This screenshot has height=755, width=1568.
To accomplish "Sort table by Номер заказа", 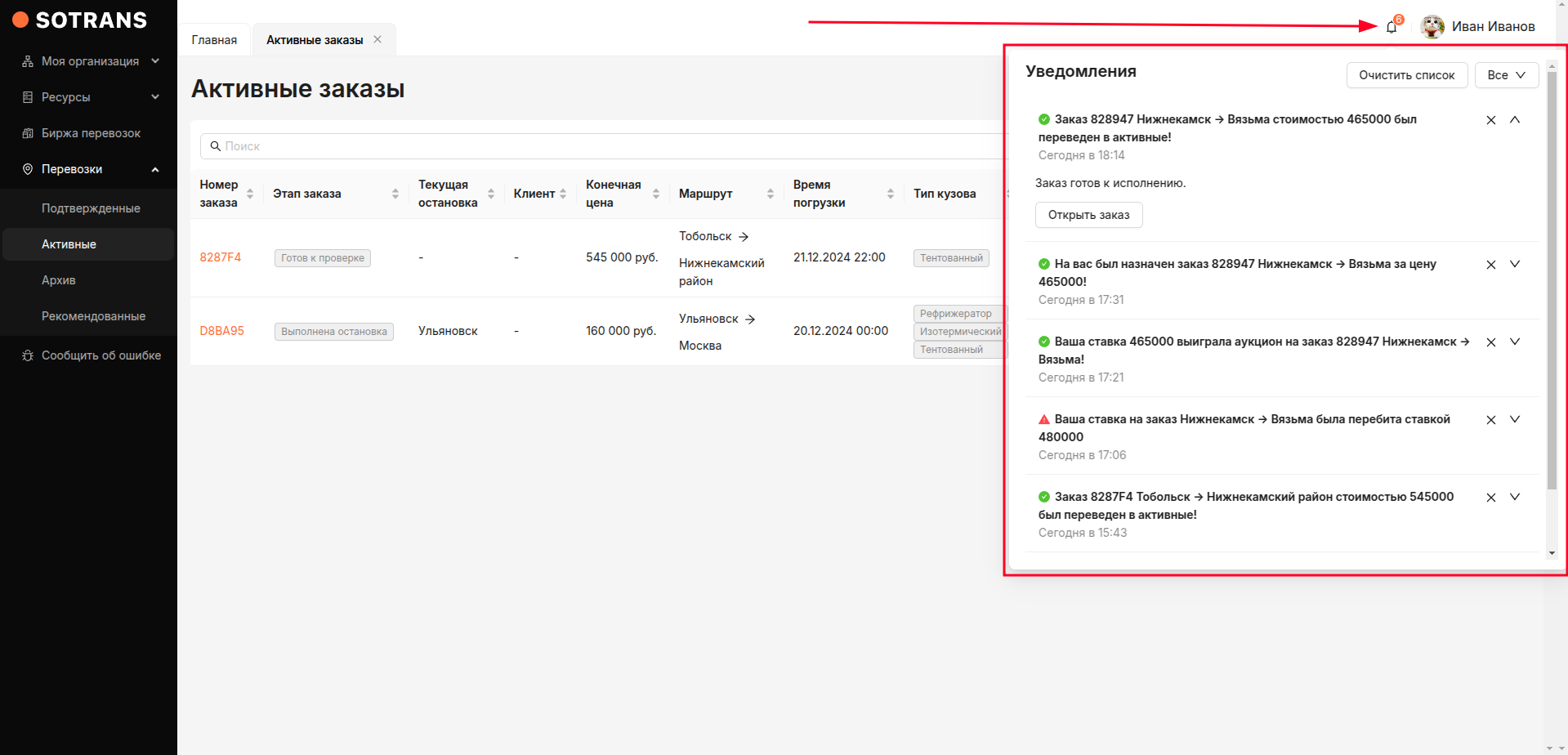I will pyautogui.click(x=250, y=194).
